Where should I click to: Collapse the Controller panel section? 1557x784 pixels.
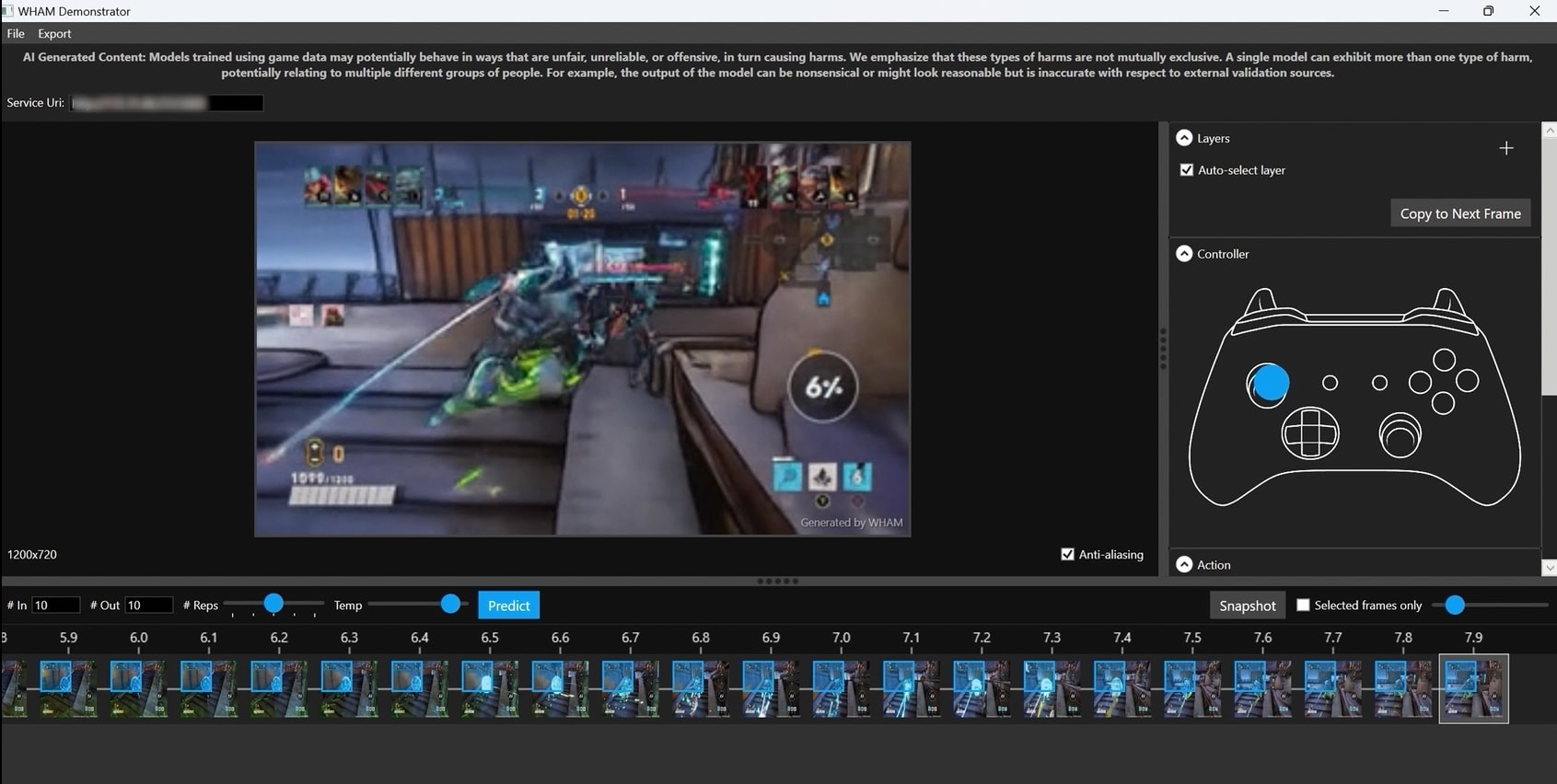(1184, 254)
